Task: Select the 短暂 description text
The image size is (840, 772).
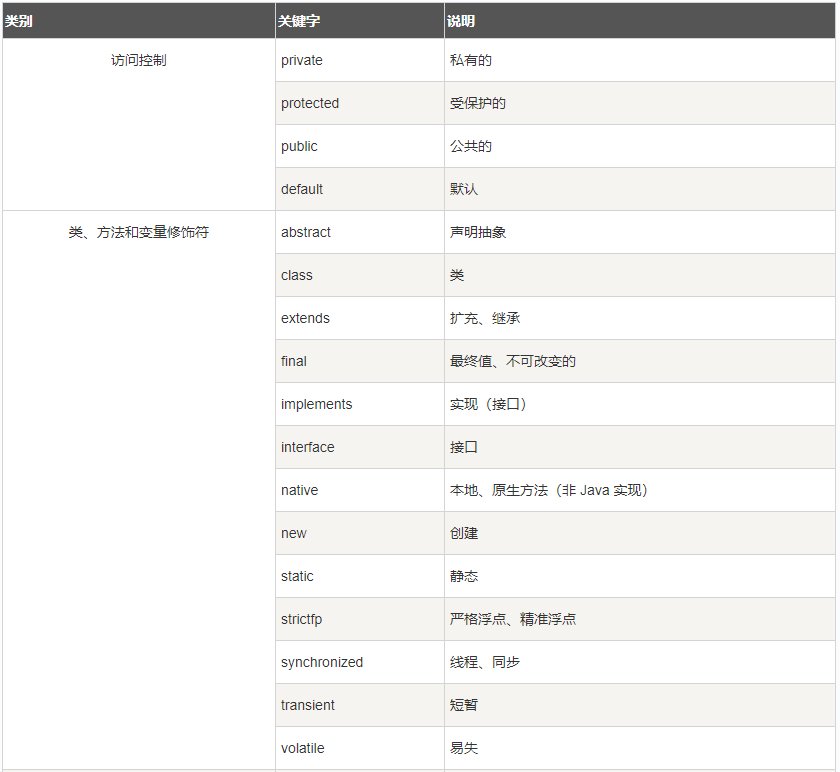Action: click(x=463, y=705)
